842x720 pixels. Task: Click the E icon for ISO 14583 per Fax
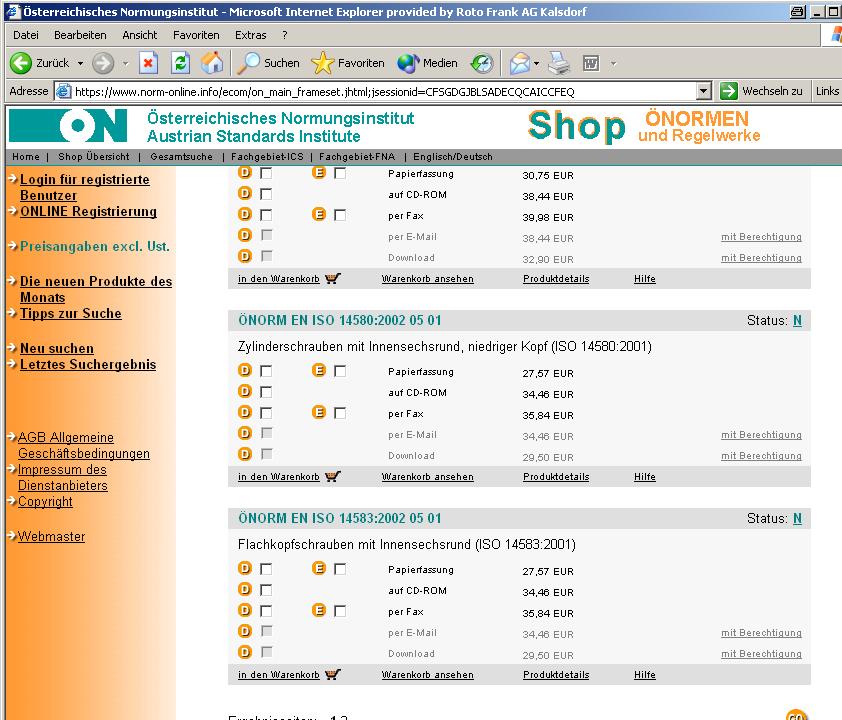pyautogui.click(x=319, y=610)
